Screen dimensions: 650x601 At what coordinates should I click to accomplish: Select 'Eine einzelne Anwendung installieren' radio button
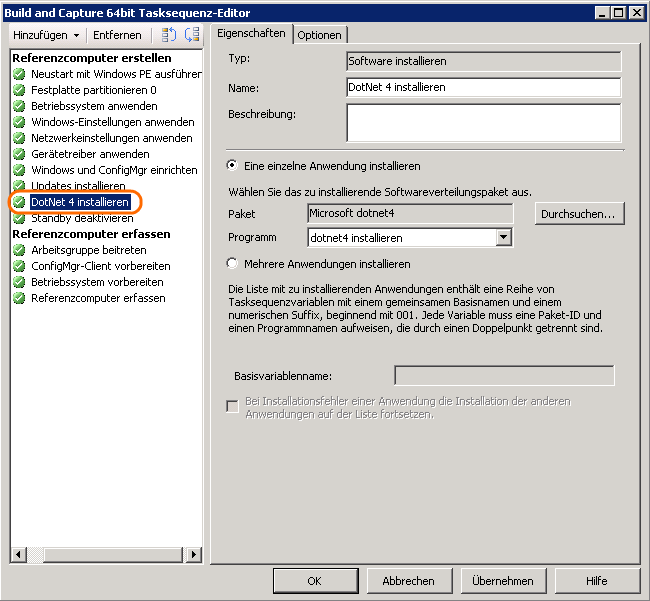pos(233,166)
